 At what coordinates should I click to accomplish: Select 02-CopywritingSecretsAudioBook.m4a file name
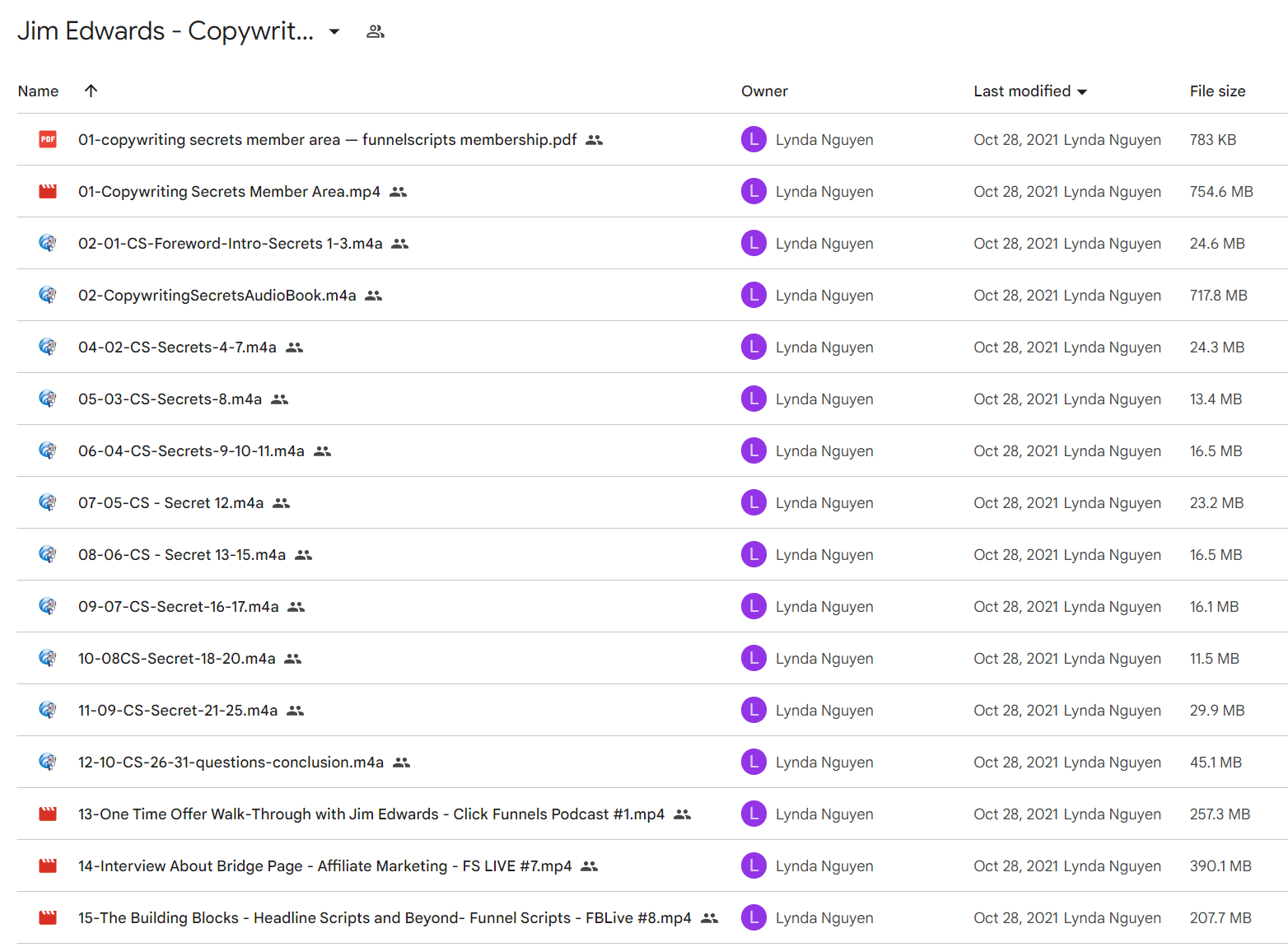pyautogui.click(x=217, y=296)
